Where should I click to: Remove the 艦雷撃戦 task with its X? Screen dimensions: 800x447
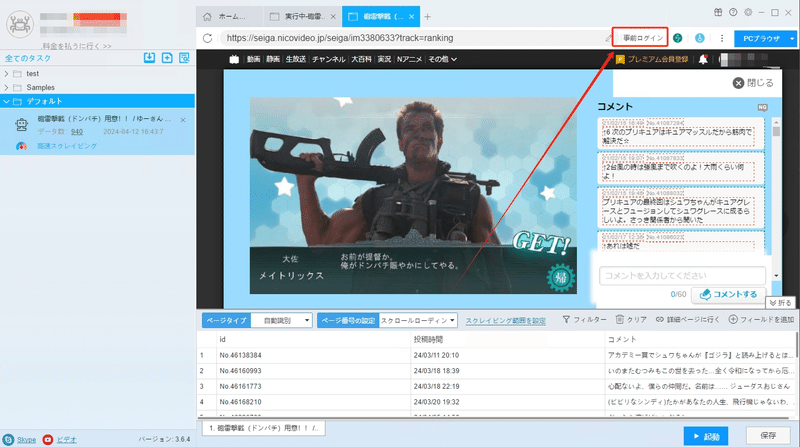[183, 120]
